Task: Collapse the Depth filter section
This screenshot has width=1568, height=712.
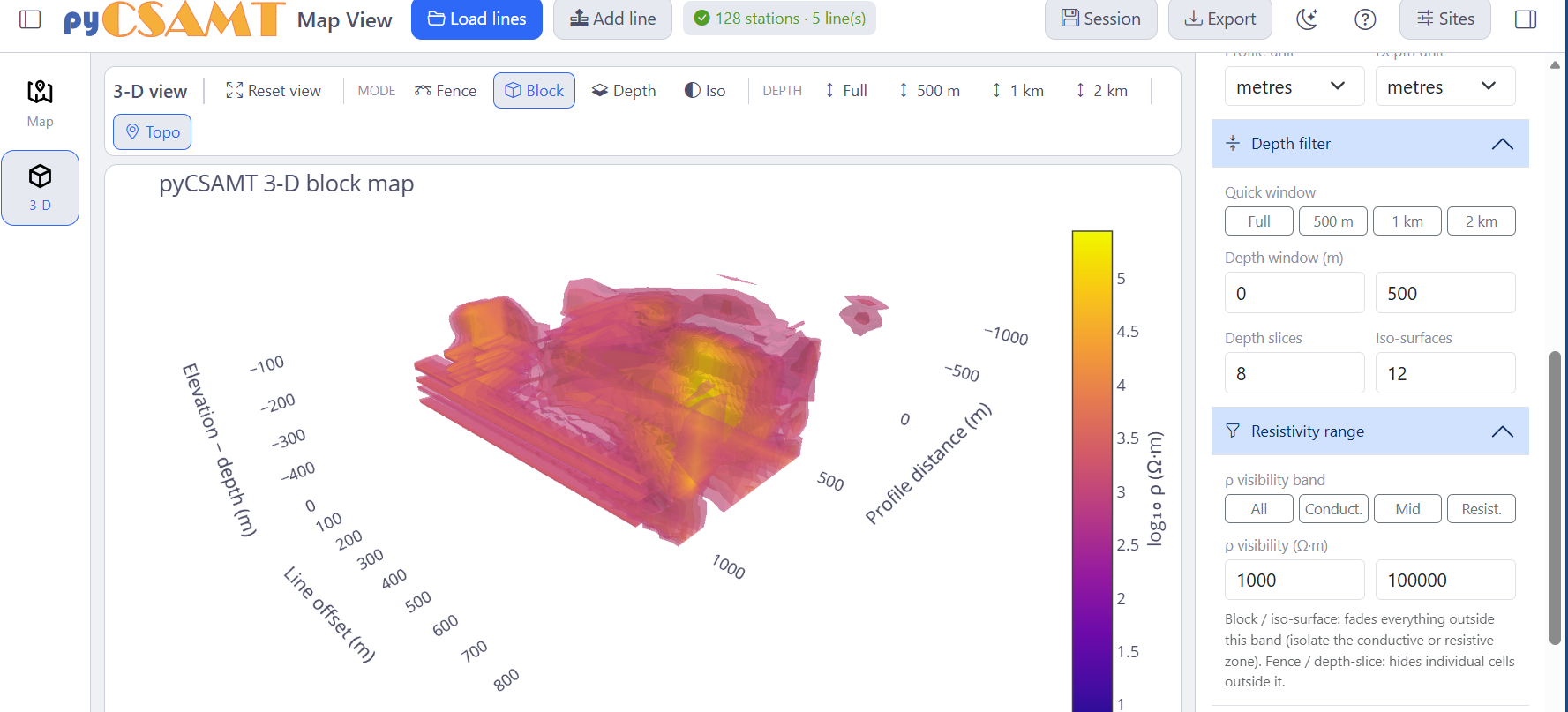Action: click(1369, 143)
